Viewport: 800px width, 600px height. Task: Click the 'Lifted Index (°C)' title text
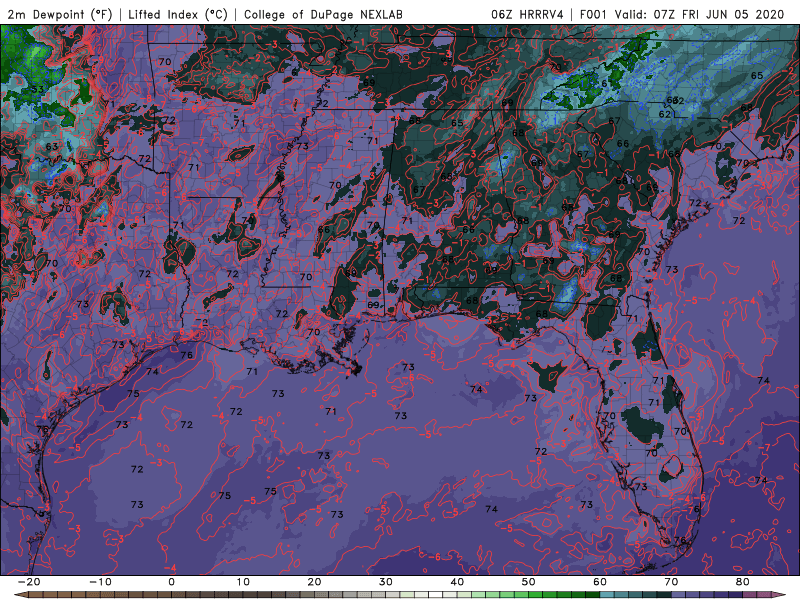[178, 15]
